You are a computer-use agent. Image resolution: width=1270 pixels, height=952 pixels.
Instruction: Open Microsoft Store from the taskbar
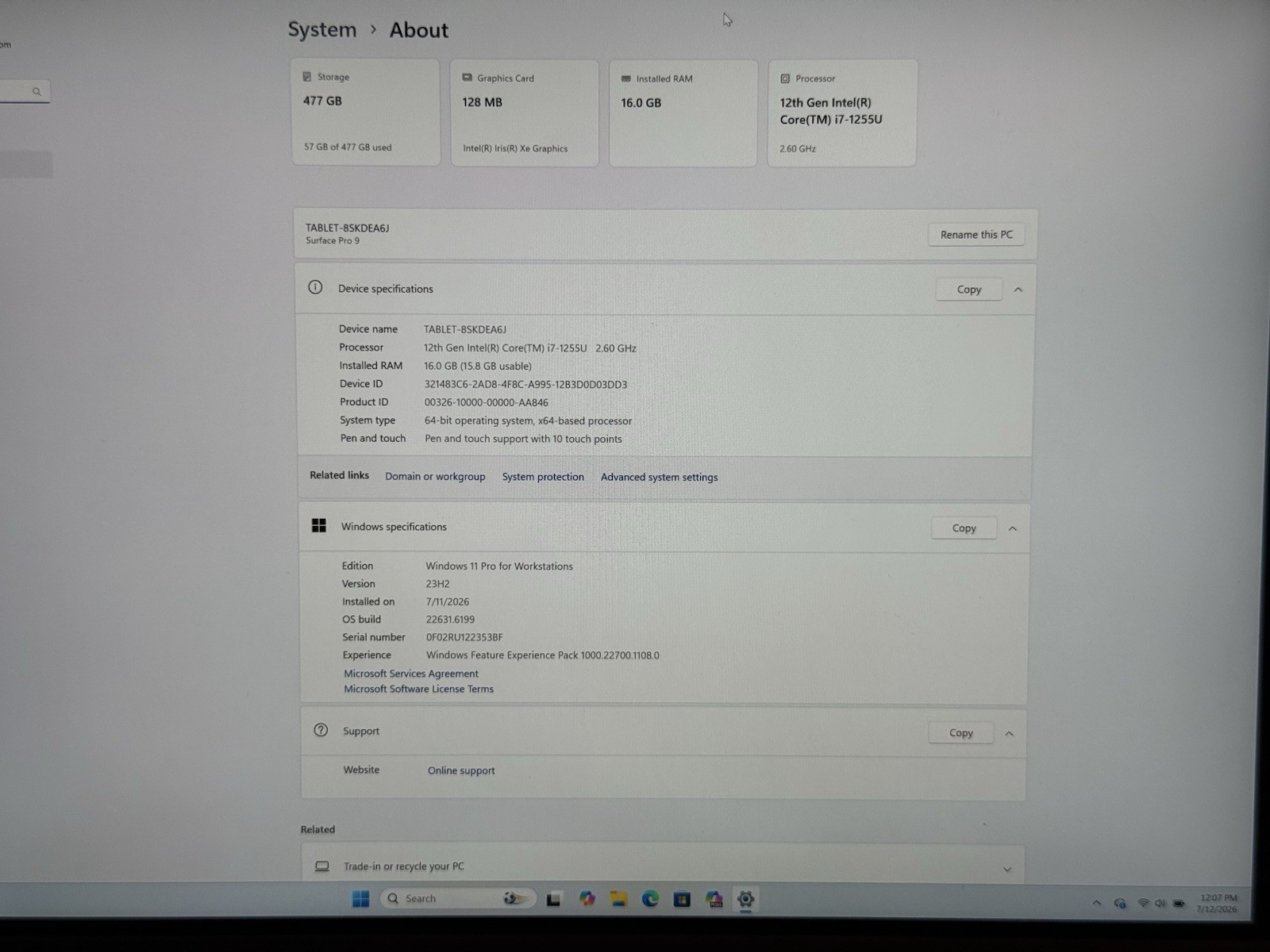tap(682, 900)
